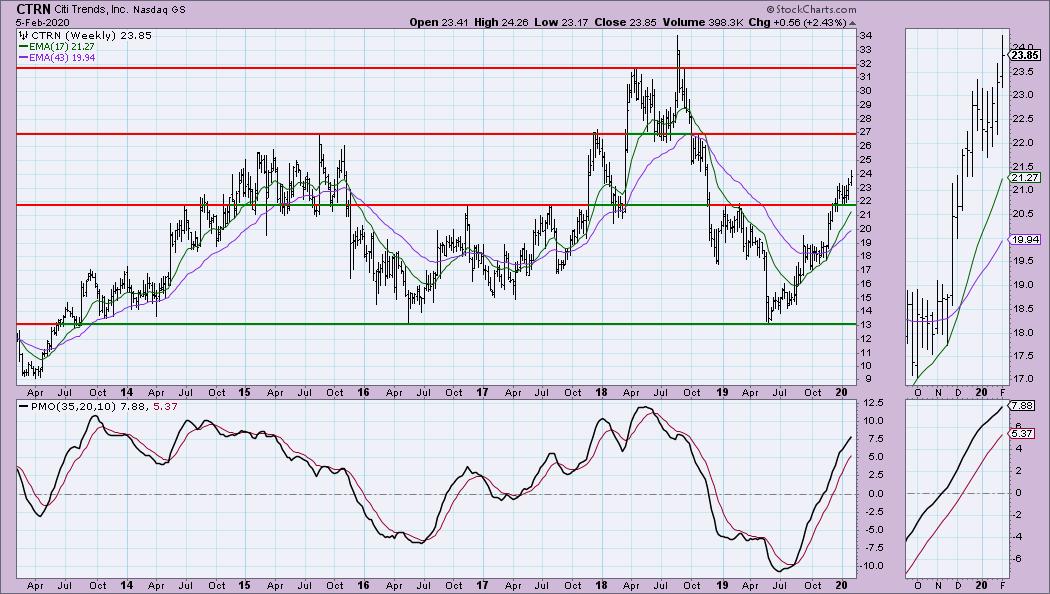1050x594 pixels.
Task: Click the -10.0 label on the PMO axis
Action: pos(870,565)
